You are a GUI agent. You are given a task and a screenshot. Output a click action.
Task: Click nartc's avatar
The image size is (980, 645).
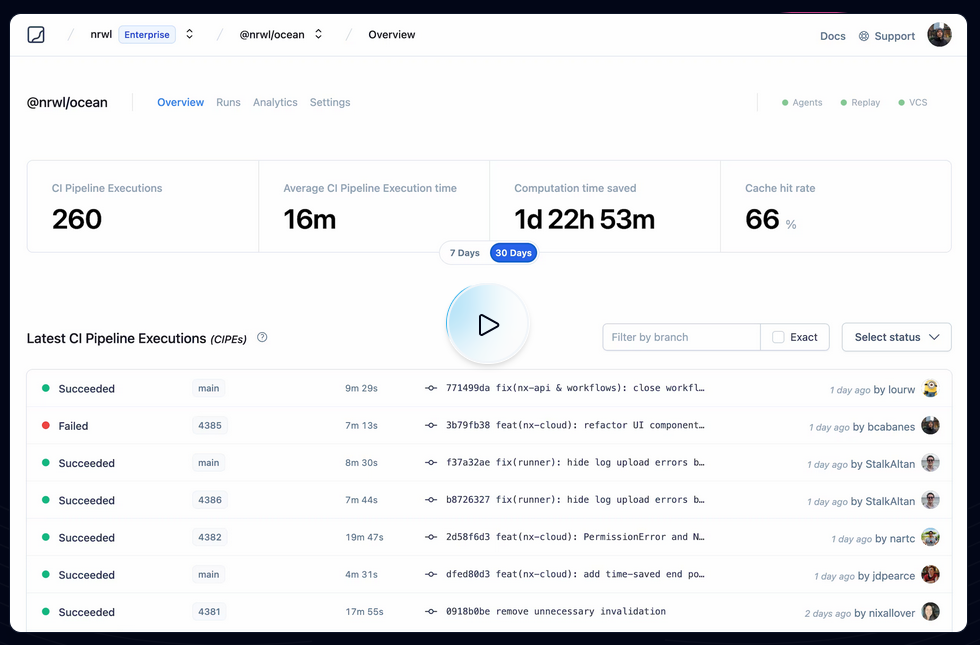point(931,537)
